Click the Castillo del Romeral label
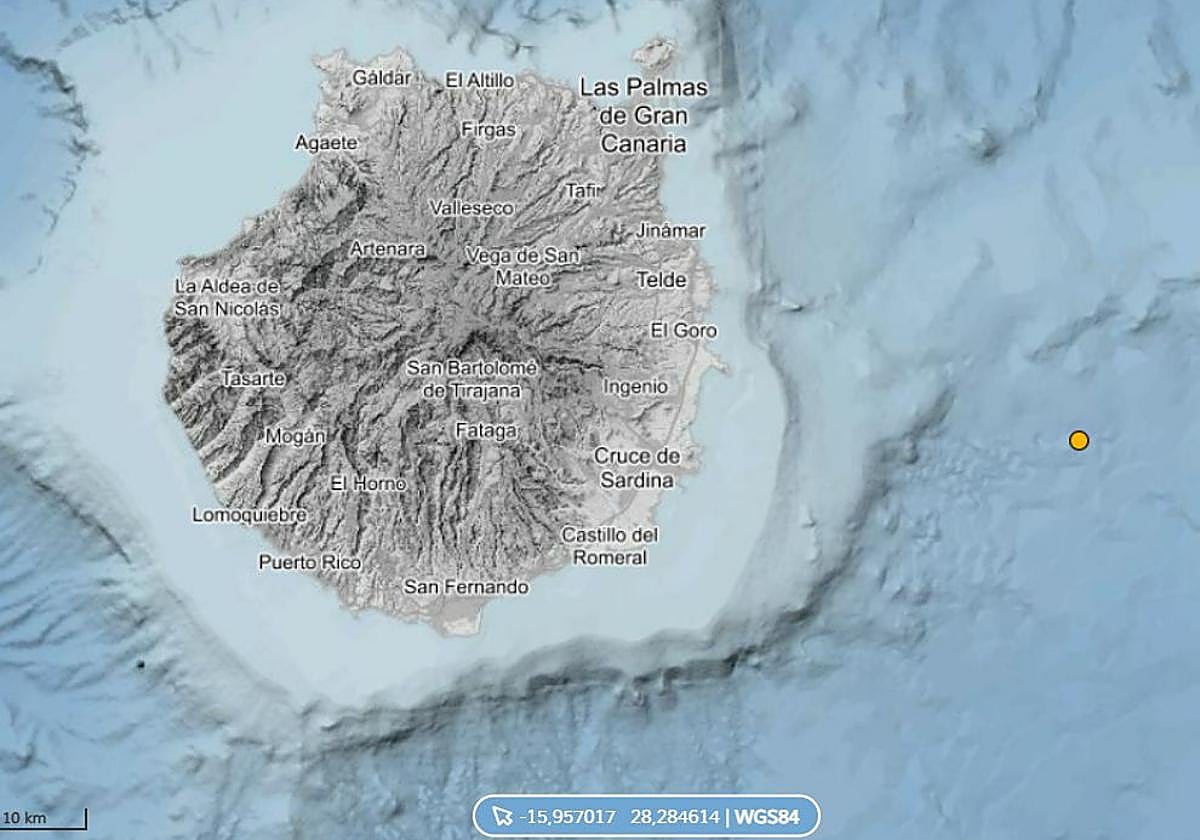 coord(610,546)
